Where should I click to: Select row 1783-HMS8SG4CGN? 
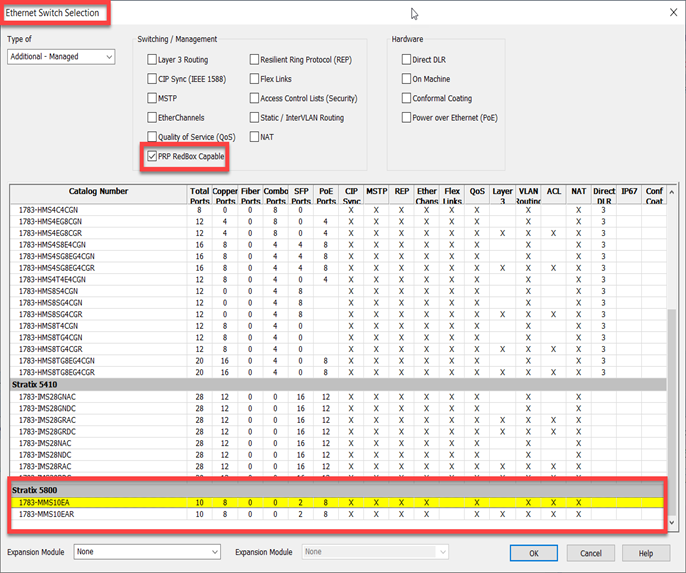coord(337,303)
